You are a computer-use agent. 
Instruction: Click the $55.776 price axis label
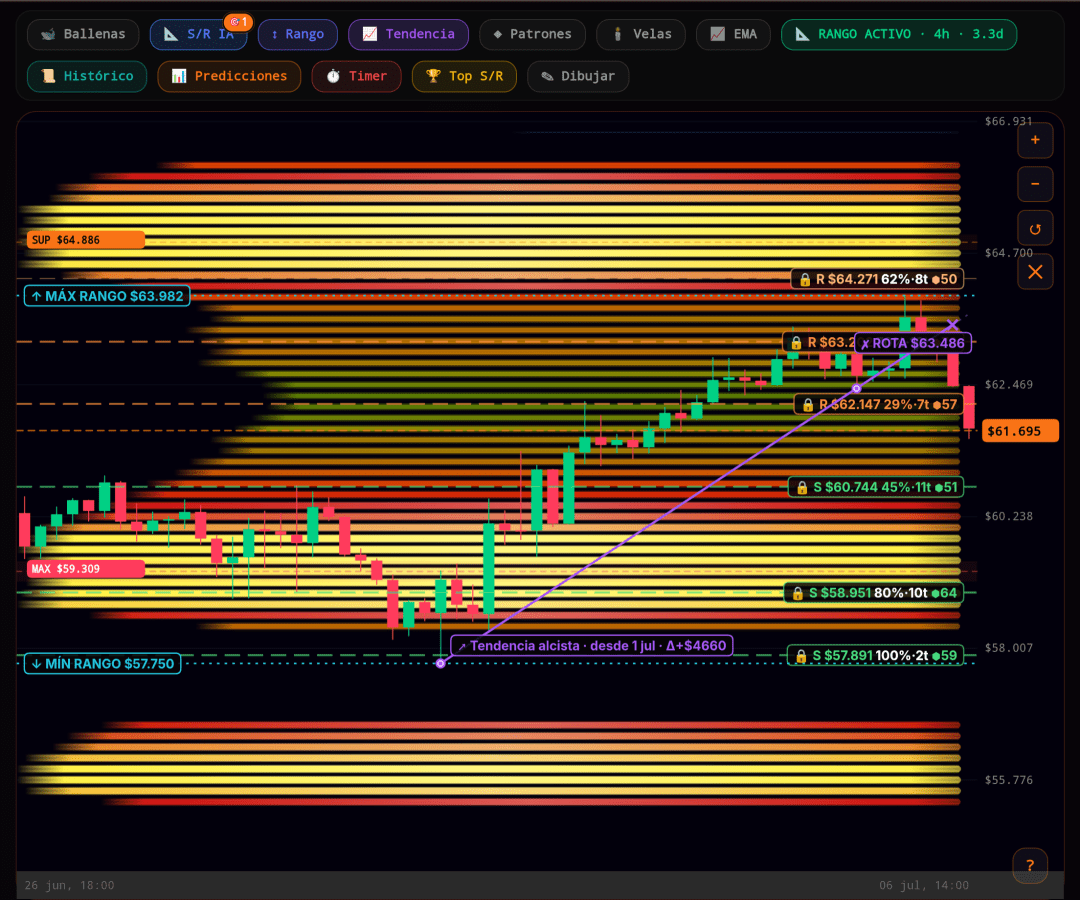coord(1008,780)
